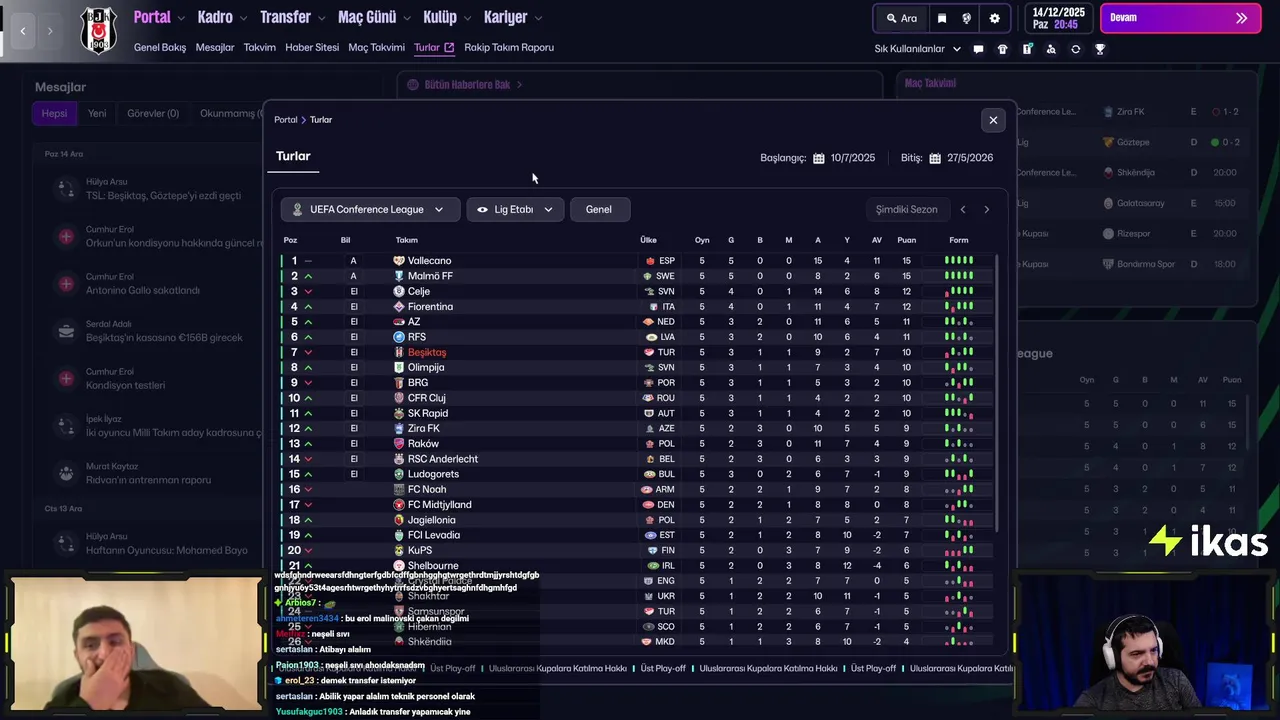This screenshot has width=1280, height=720.
Task: Click the CFR Cluj team crest
Action: click(399, 398)
